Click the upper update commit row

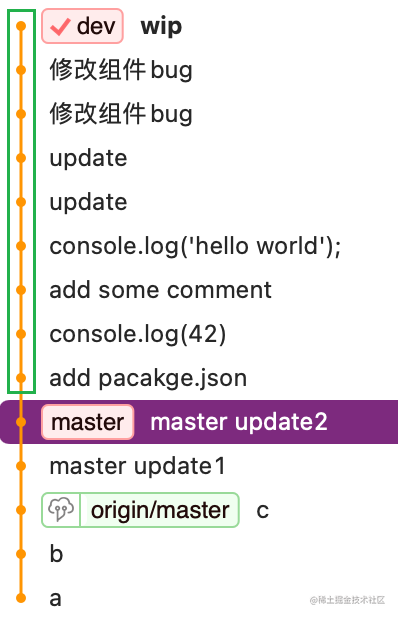(x=88, y=158)
